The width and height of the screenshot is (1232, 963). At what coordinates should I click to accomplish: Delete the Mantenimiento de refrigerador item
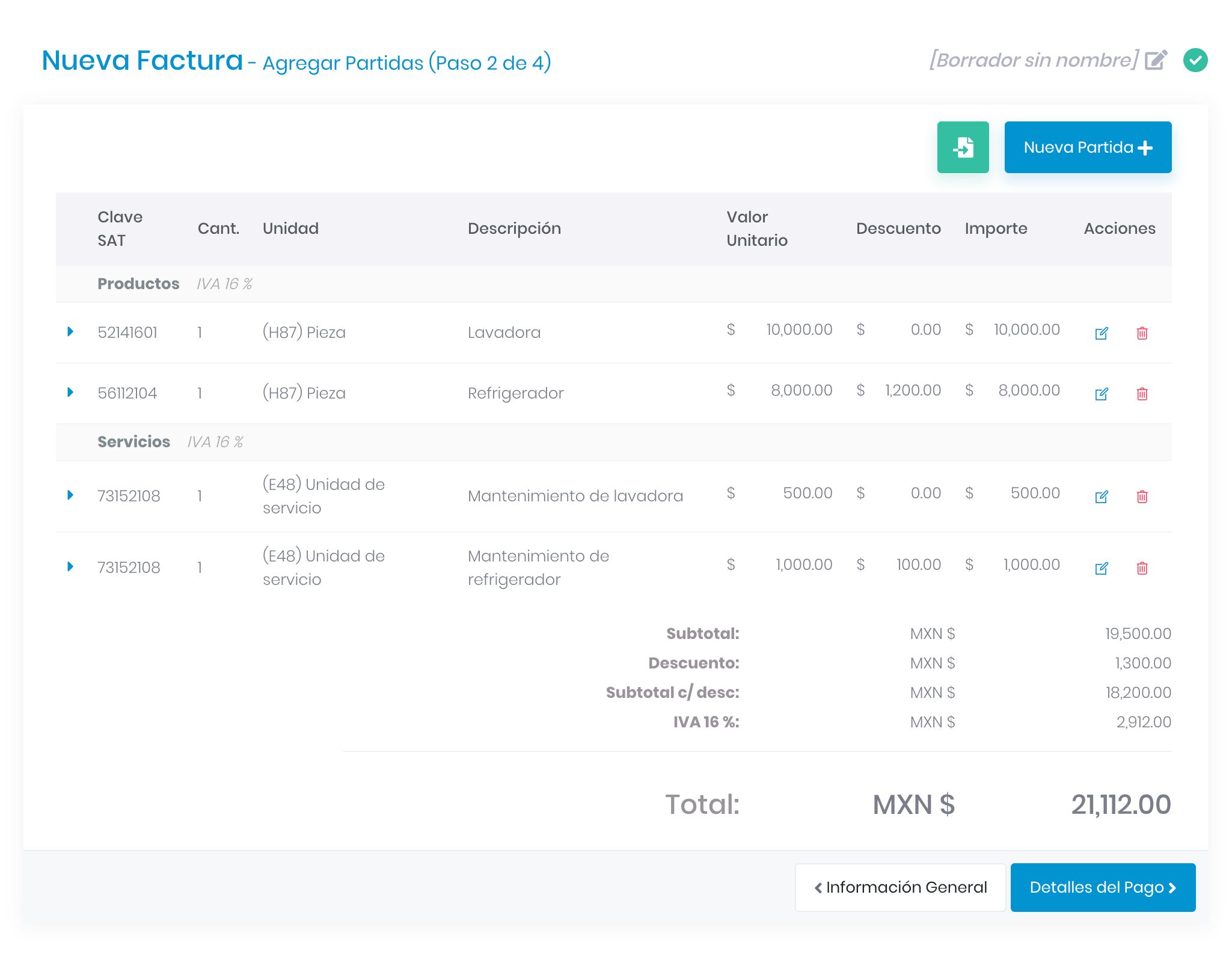[1142, 568]
